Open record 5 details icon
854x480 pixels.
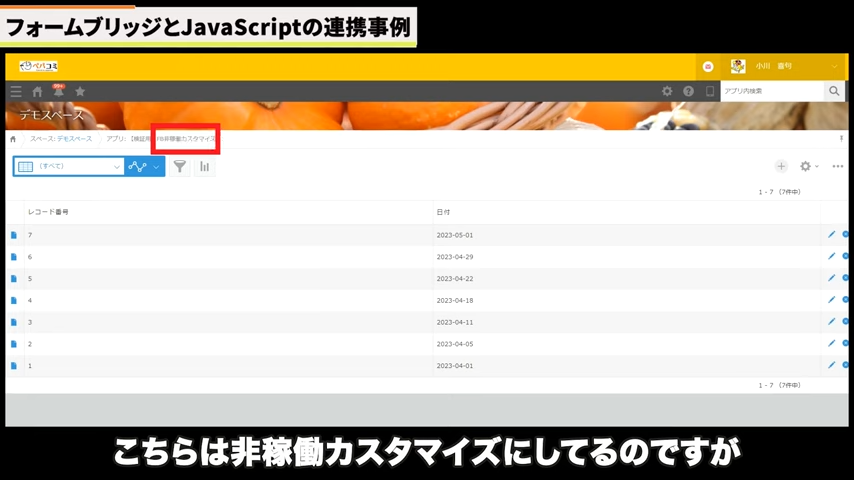pos(14,279)
